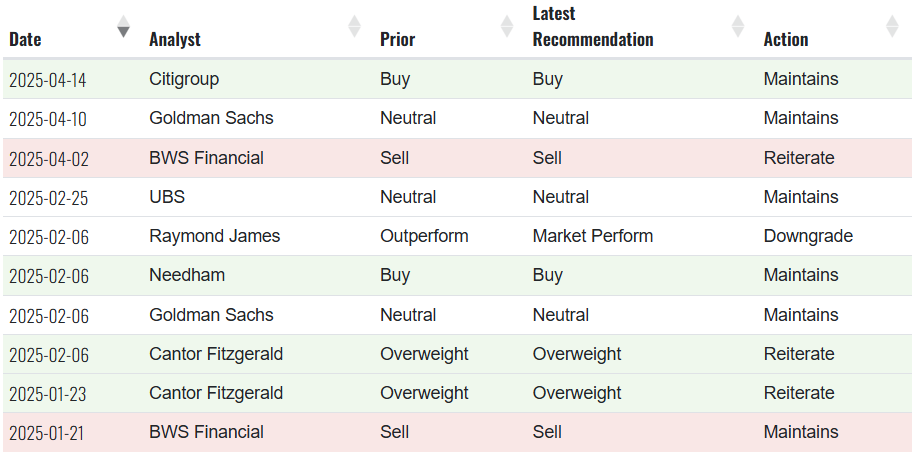This screenshot has height=453, width=915.
Task: Click the Downgrade action cell
Action: (x=808, y=236)
